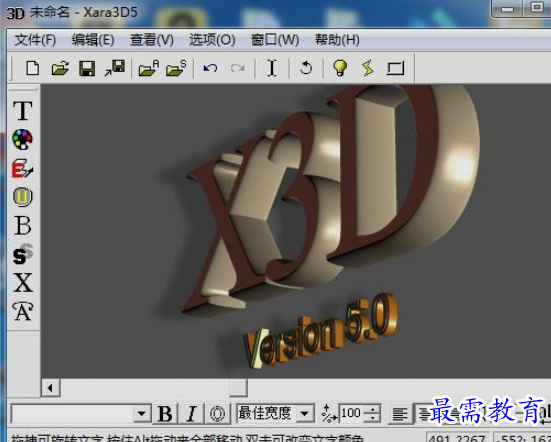The image size is (551, 442).
Task: Open the 窗口(W) menu
Action: pos(275,40)
